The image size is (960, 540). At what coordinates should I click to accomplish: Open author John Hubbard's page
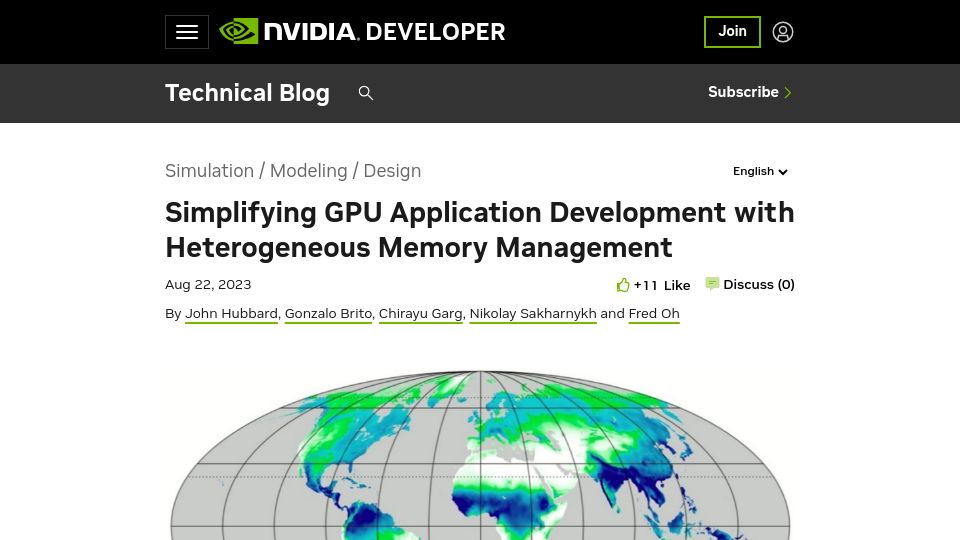click(x=231, y=313)
